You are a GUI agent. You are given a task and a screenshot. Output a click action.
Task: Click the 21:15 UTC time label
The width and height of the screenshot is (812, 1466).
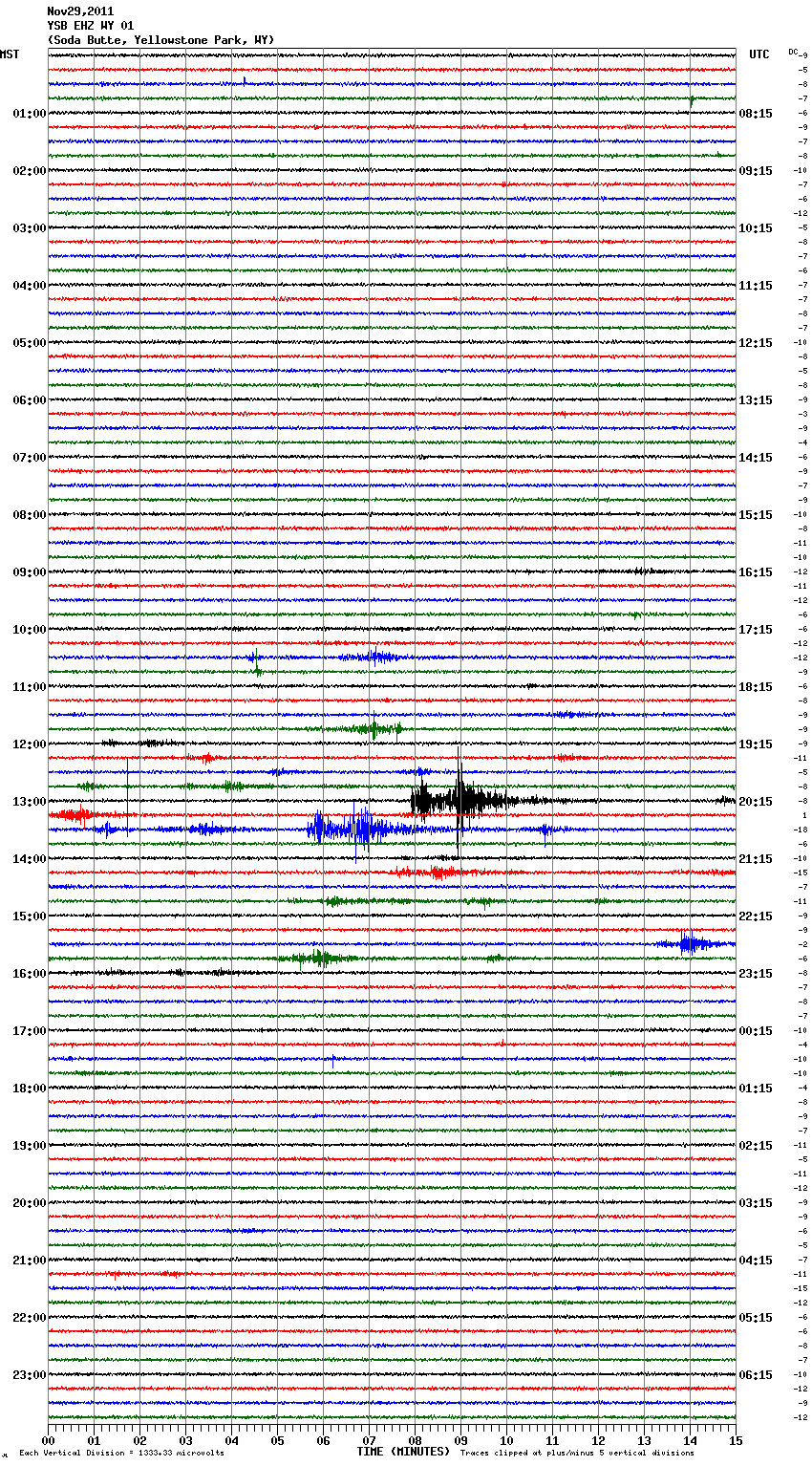(756, 859)
